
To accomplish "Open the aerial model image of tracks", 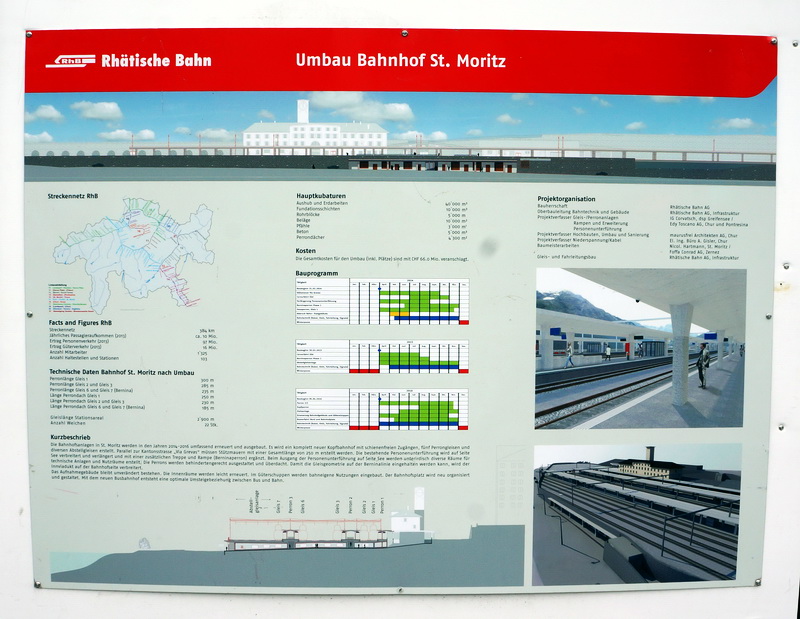I will 637,514.
